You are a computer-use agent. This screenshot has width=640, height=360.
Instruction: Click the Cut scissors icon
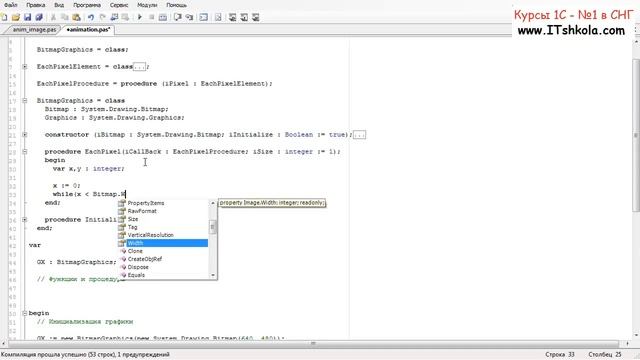tap(53, 17)
